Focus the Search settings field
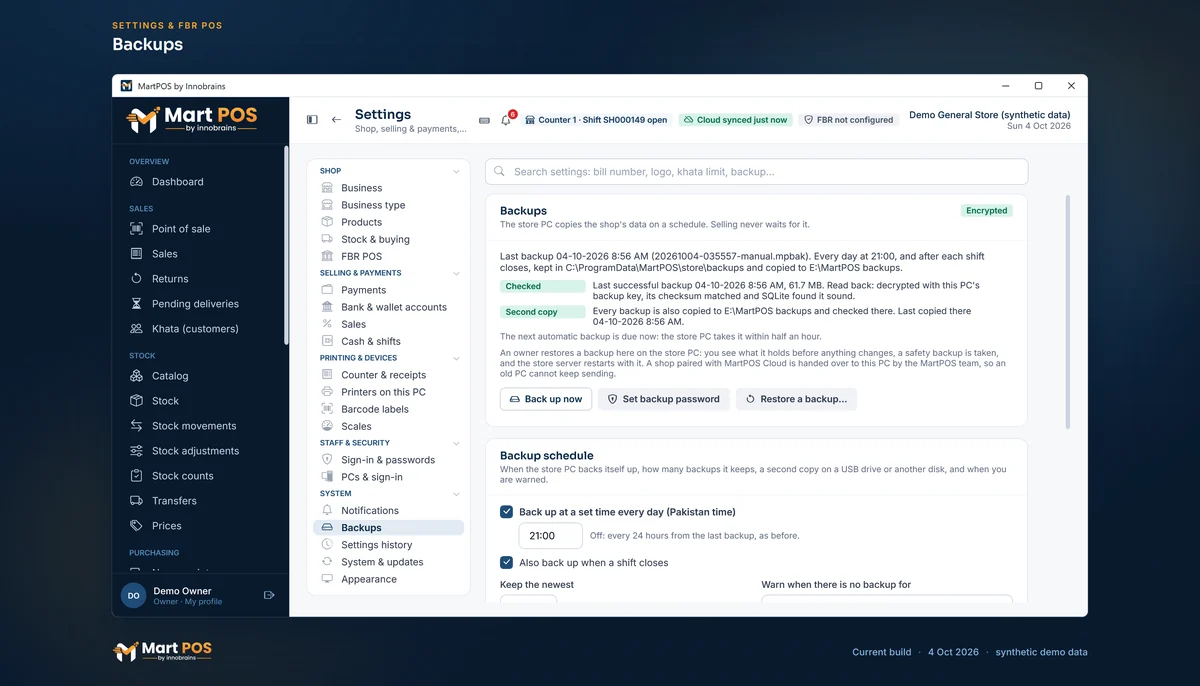This screenshot has height=686, width=1200. 756,172
